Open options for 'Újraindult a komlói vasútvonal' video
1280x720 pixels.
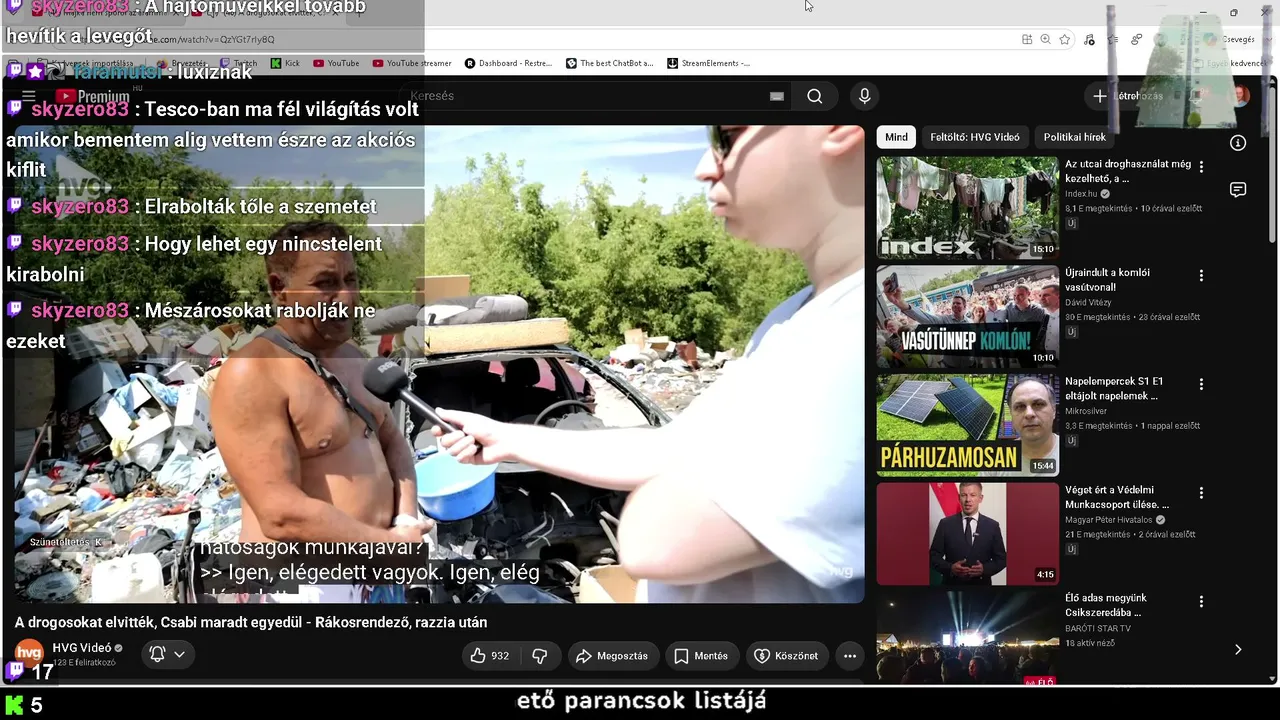1201,275
